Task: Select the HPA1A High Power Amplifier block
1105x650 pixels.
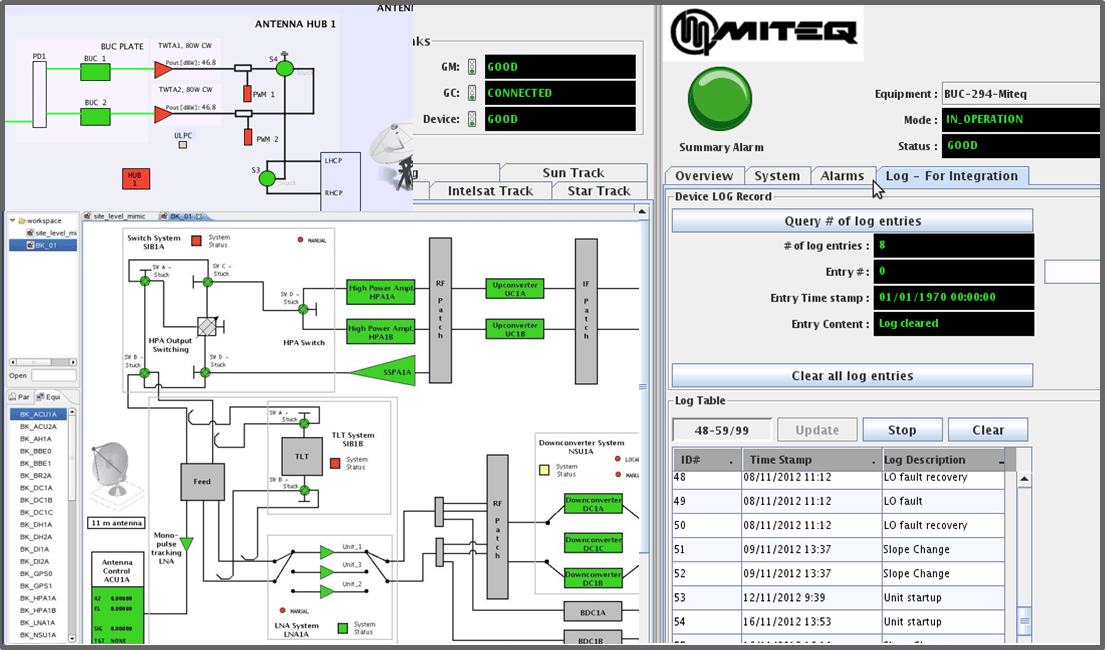Action: pos(381,293)
